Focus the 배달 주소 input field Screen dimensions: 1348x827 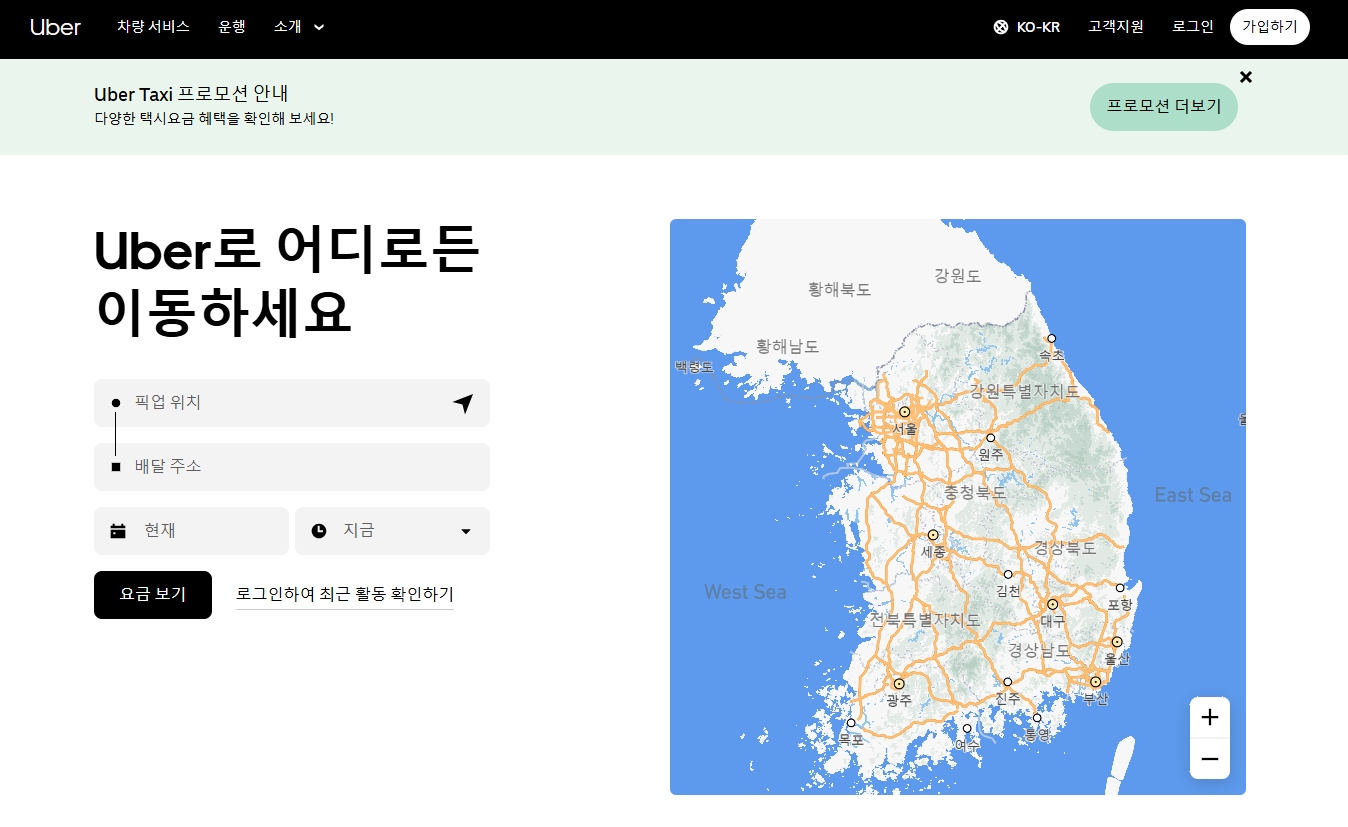[292, 467]
